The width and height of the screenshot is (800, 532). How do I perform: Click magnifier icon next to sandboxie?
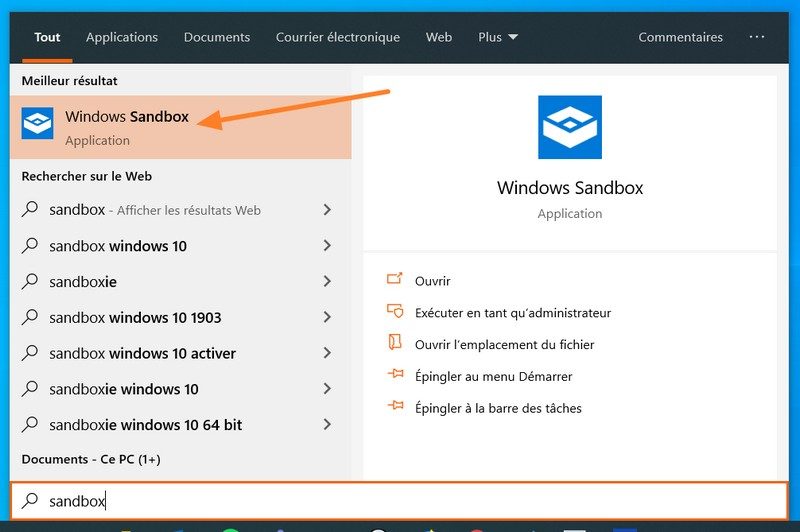pyautogui.click(x=30, y=281)
